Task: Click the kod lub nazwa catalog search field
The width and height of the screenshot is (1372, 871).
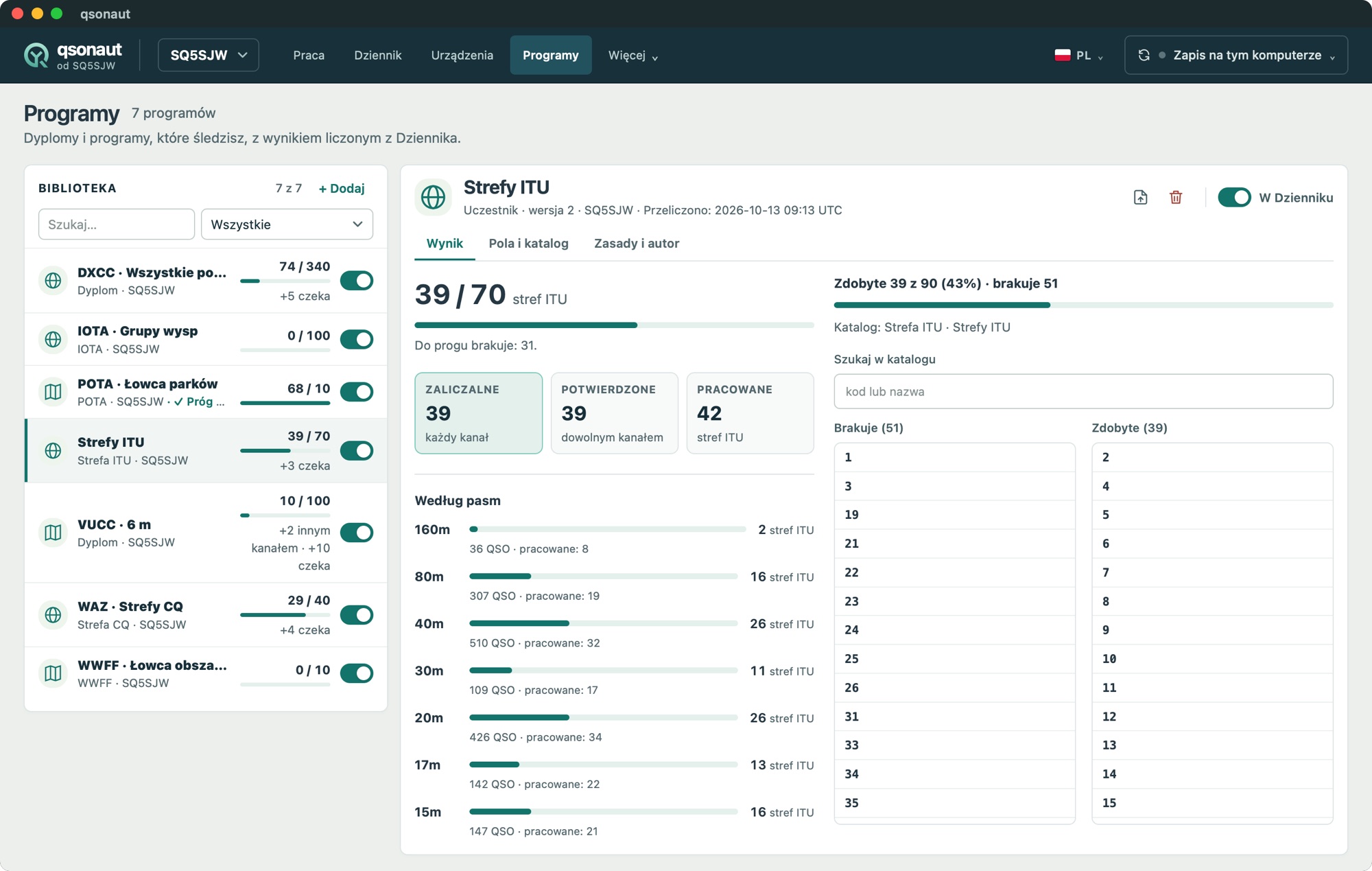Action: [x=1083, y=391]
